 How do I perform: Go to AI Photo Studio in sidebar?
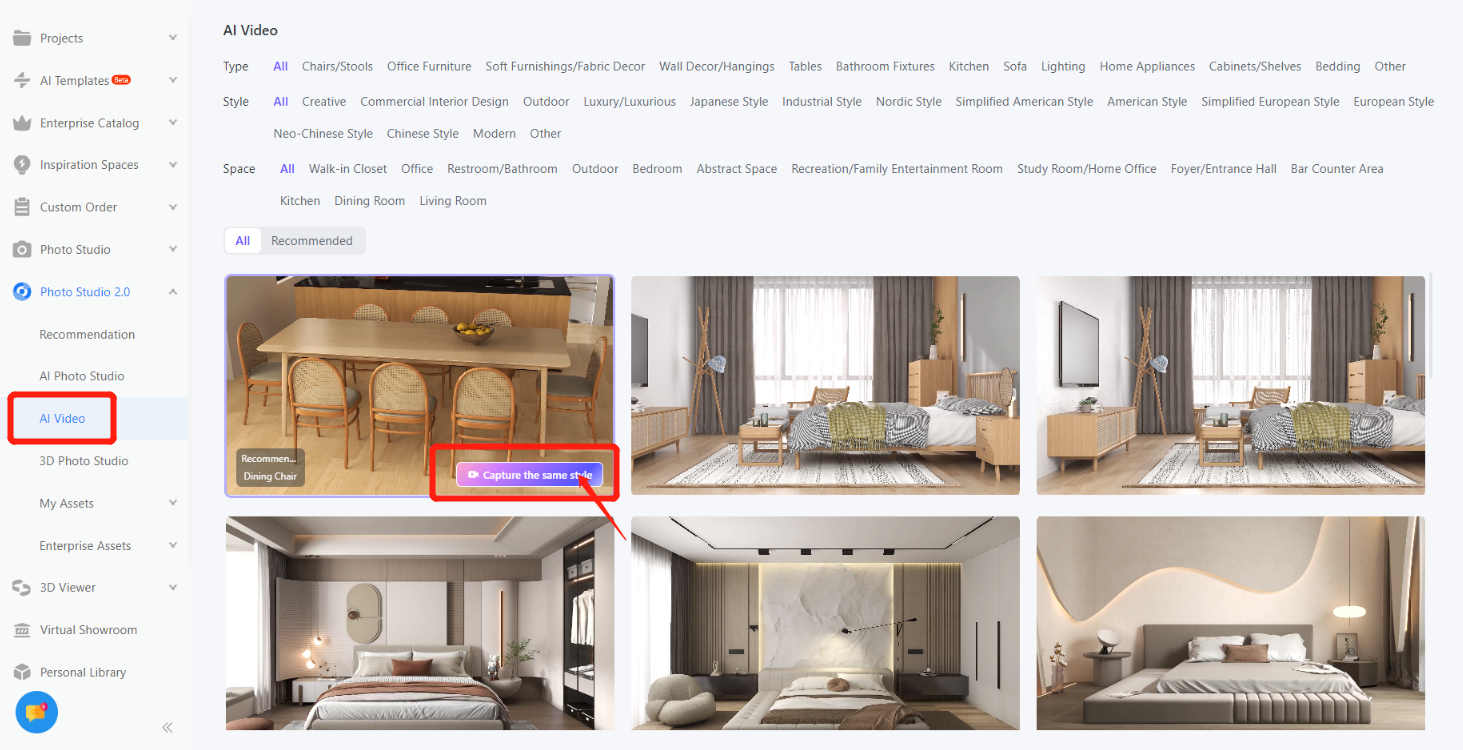click(82, 376)
